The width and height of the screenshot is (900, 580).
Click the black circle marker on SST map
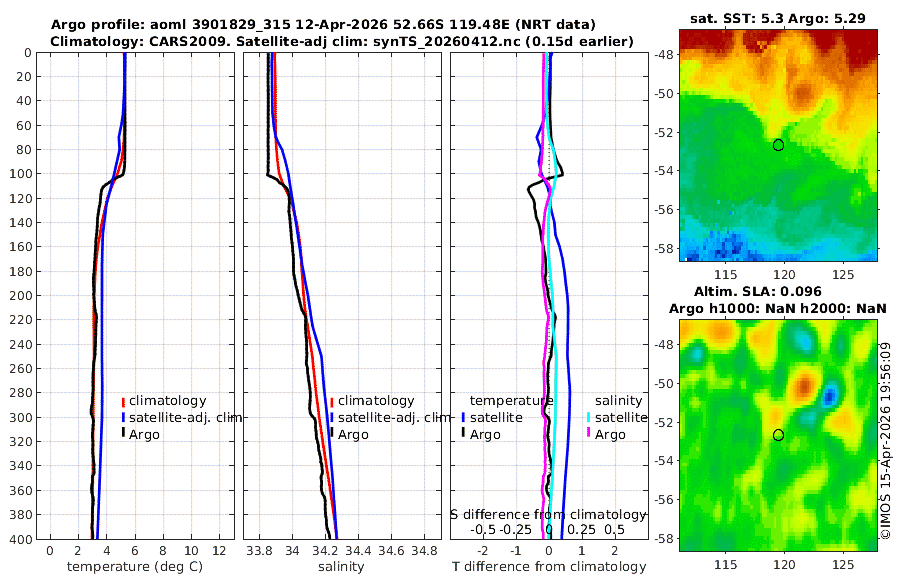[778, 145]
